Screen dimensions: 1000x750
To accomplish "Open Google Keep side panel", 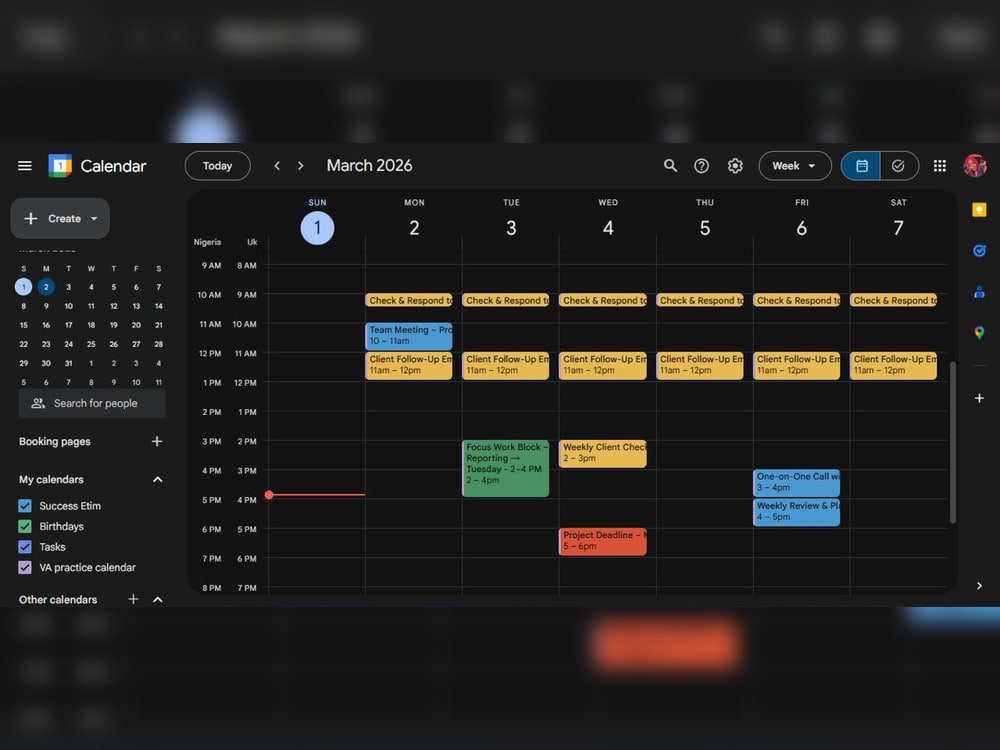I will (979, 210).
